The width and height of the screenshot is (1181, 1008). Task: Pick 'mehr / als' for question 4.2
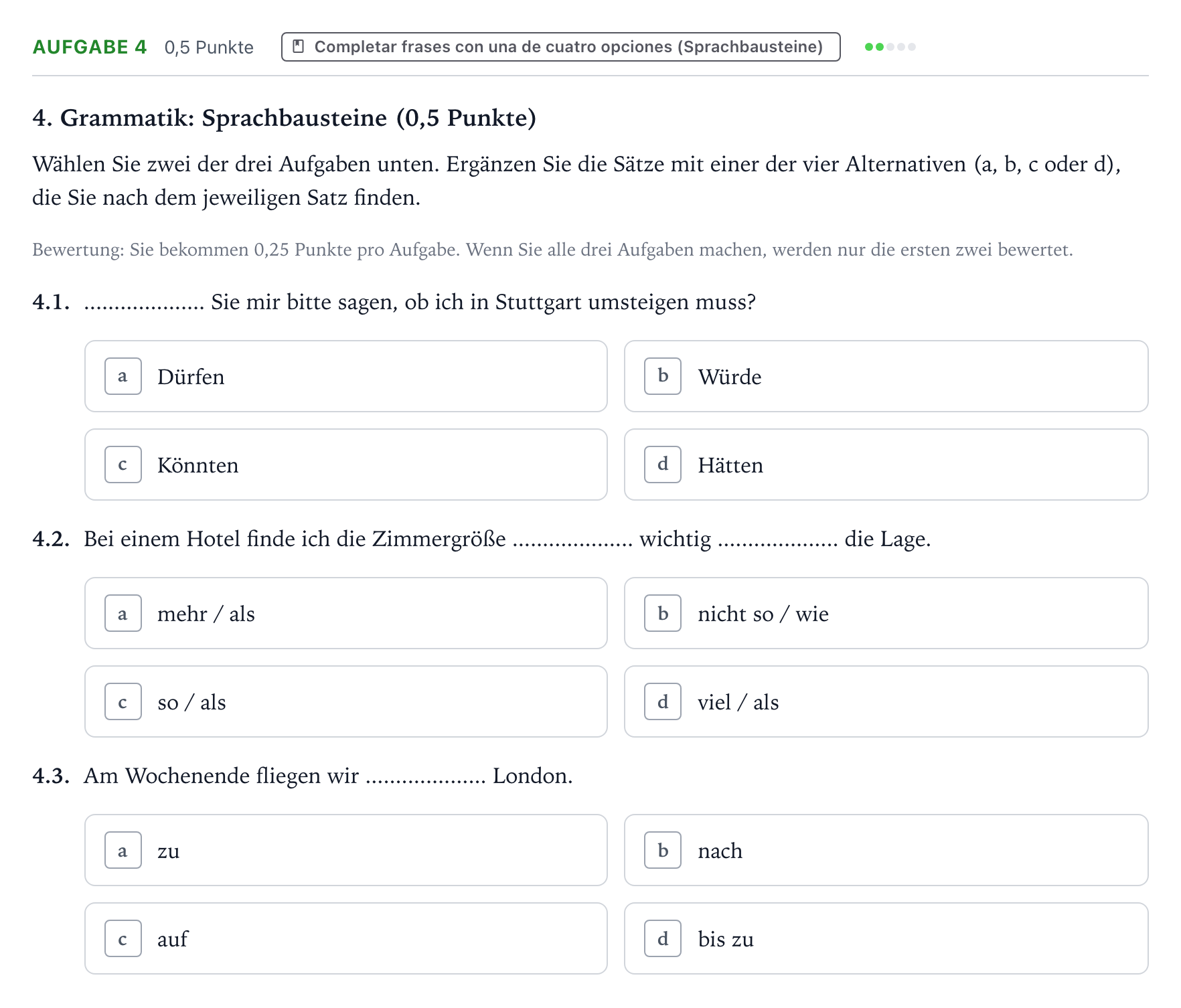(x=346, y=613)
